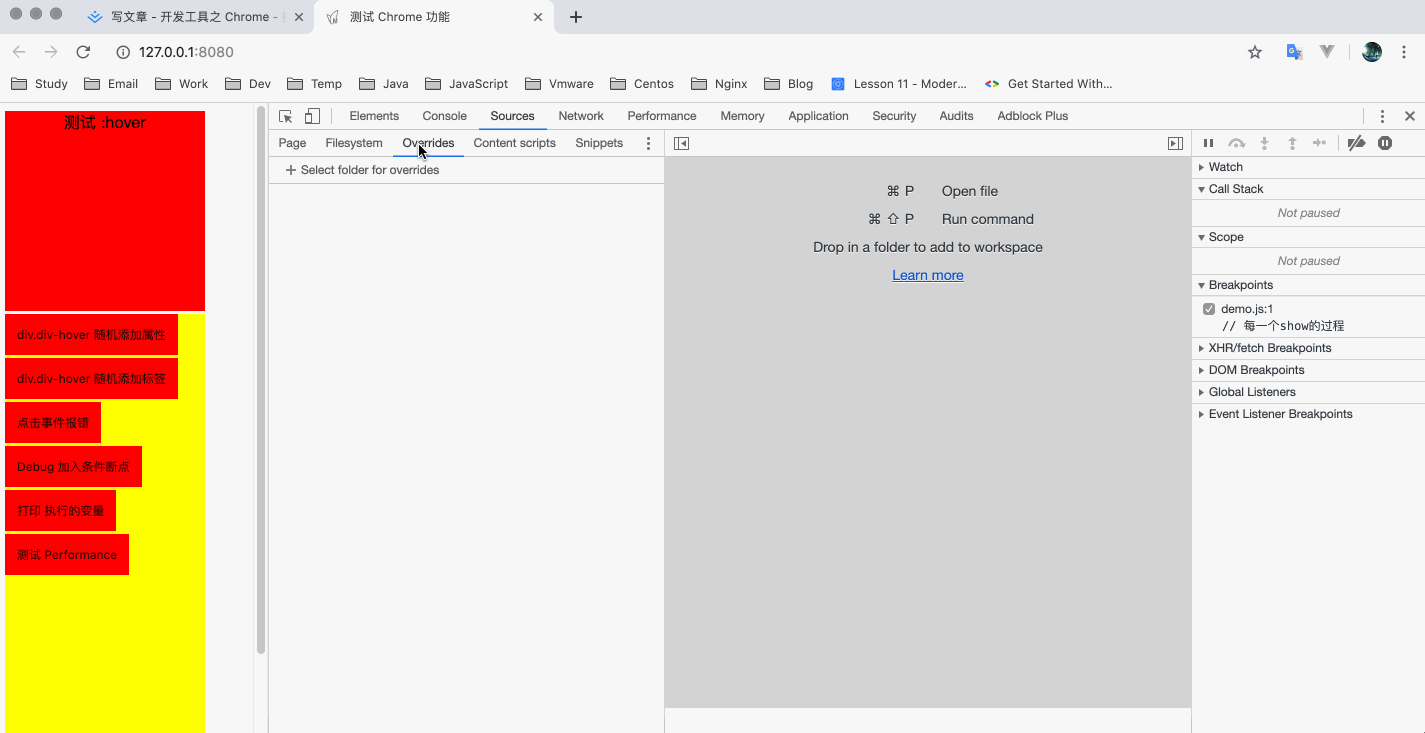
Task: Open the Security panel
Action: click(x=894, y=116)
